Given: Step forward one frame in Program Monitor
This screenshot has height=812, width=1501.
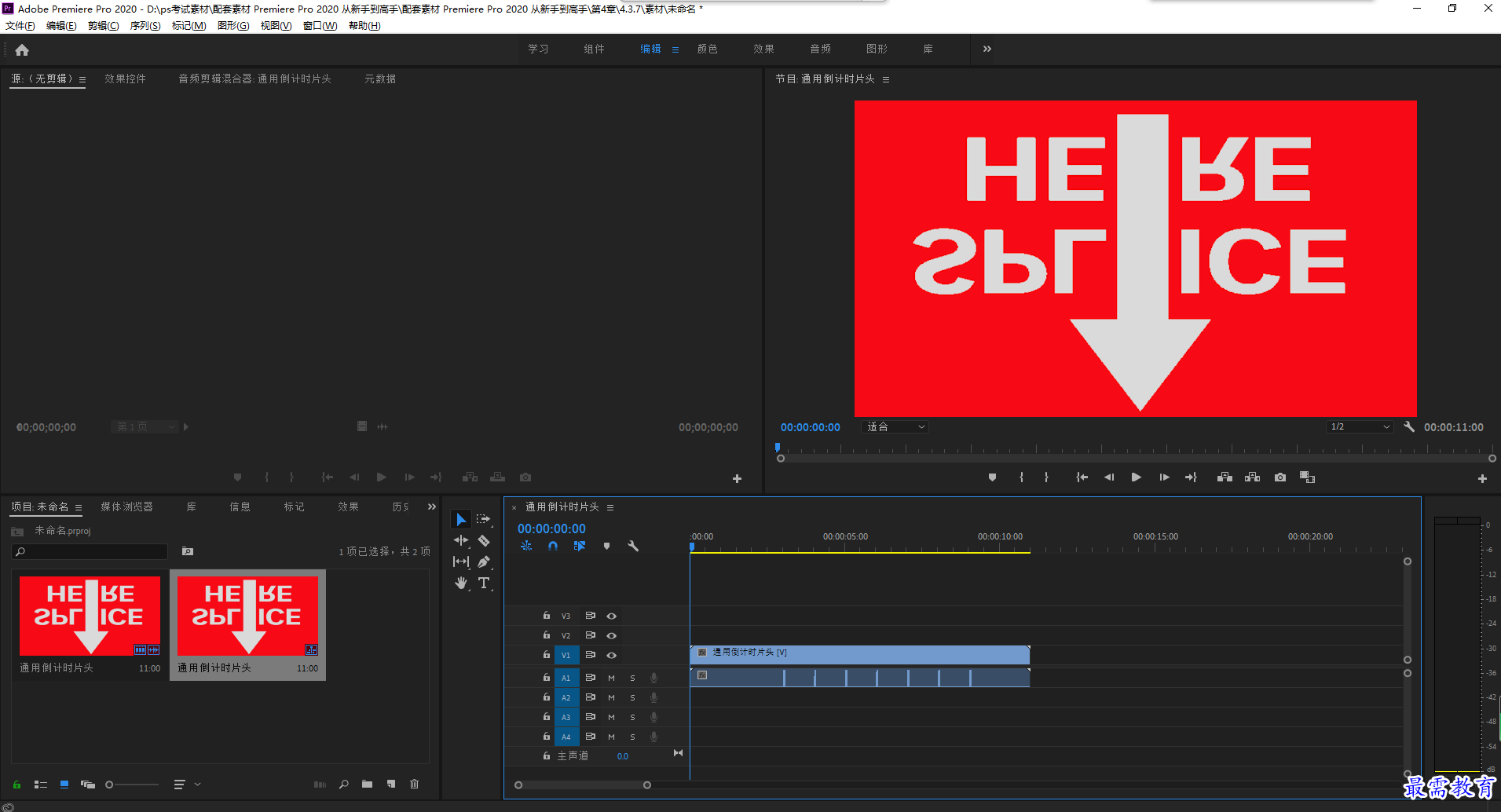Looking at the screenshot, I should [x=1164, y=477].
